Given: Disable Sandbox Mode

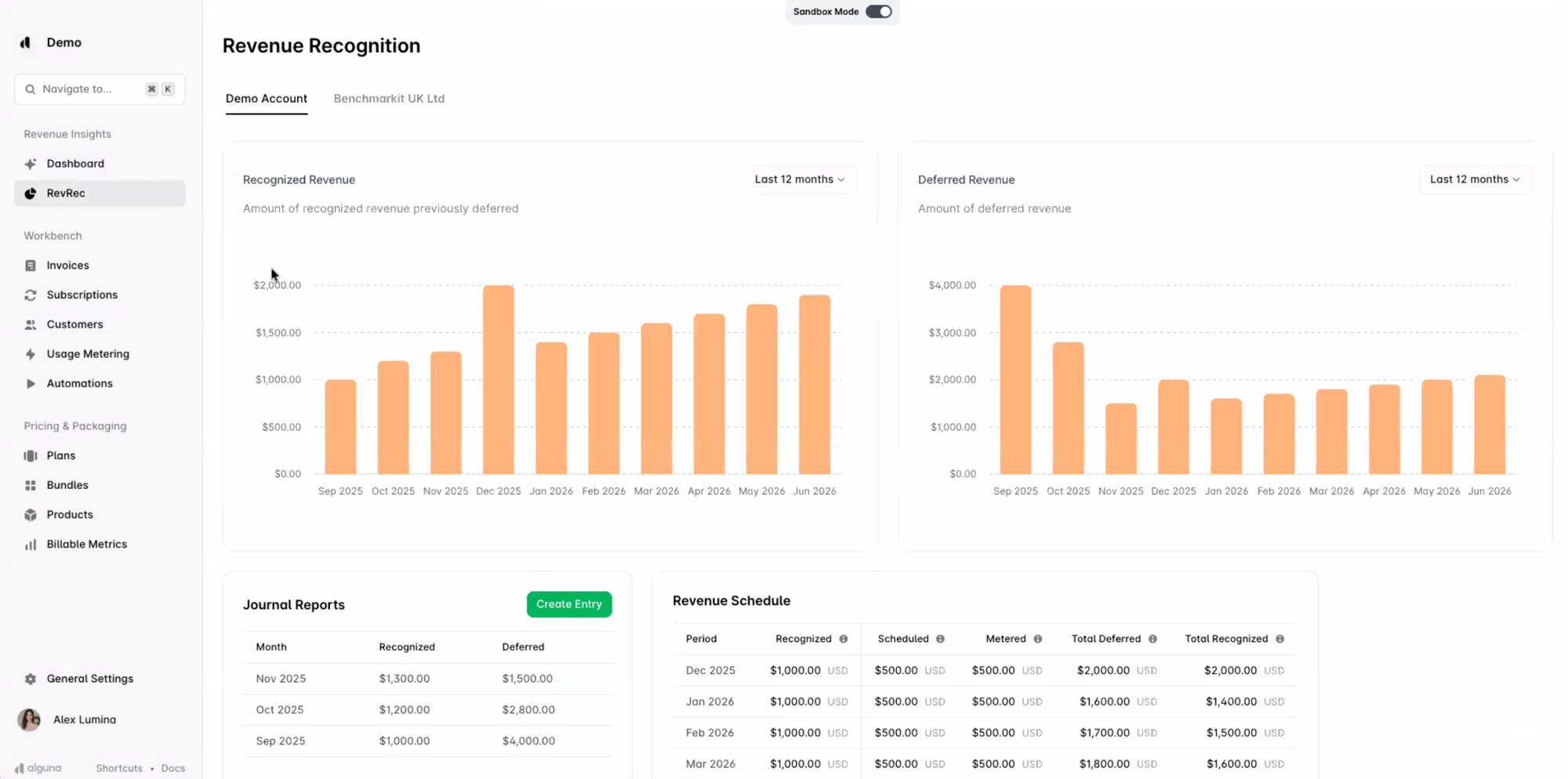Looking at the screenshot, I should pos(880,11).
